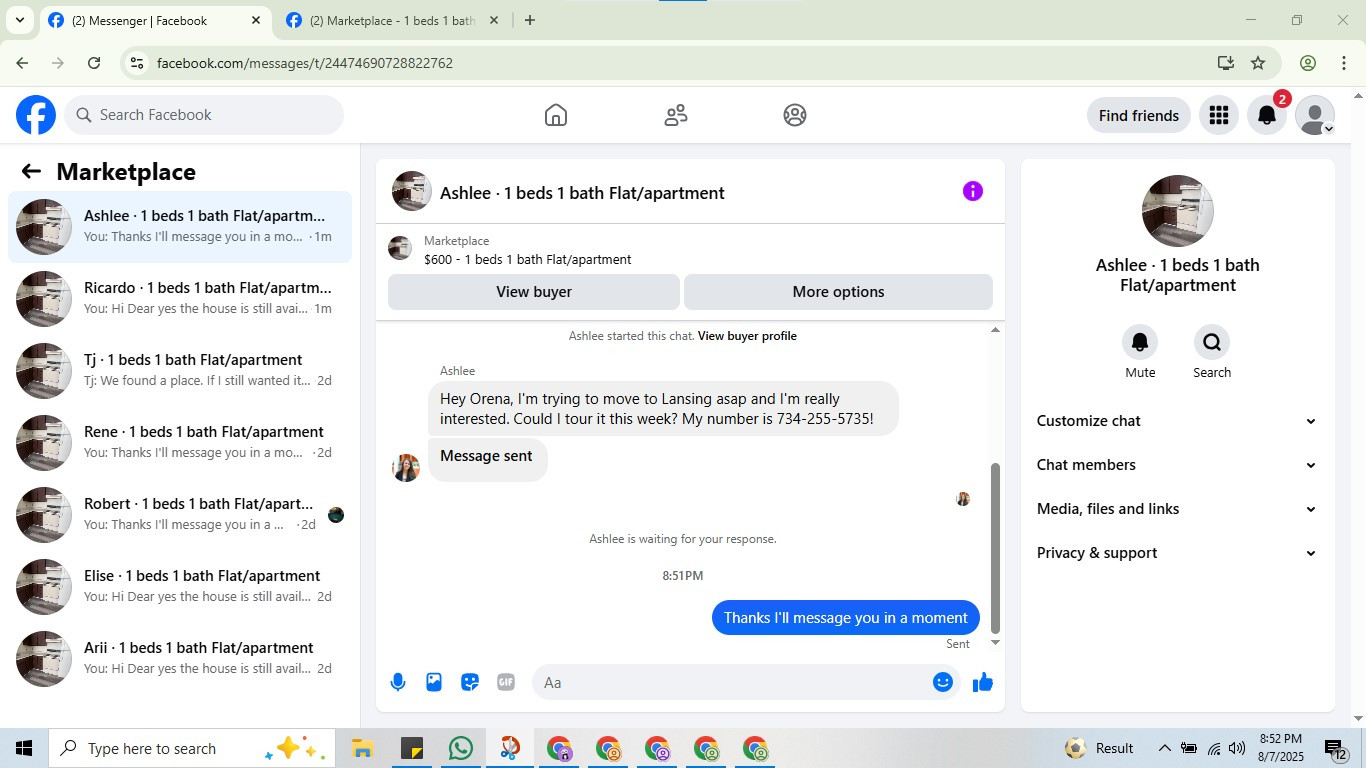Open Chrome profile icon in toolbar
The height and width of the screenshot is (768, 1366).
pyautogui.click(x=1308, y=63)
